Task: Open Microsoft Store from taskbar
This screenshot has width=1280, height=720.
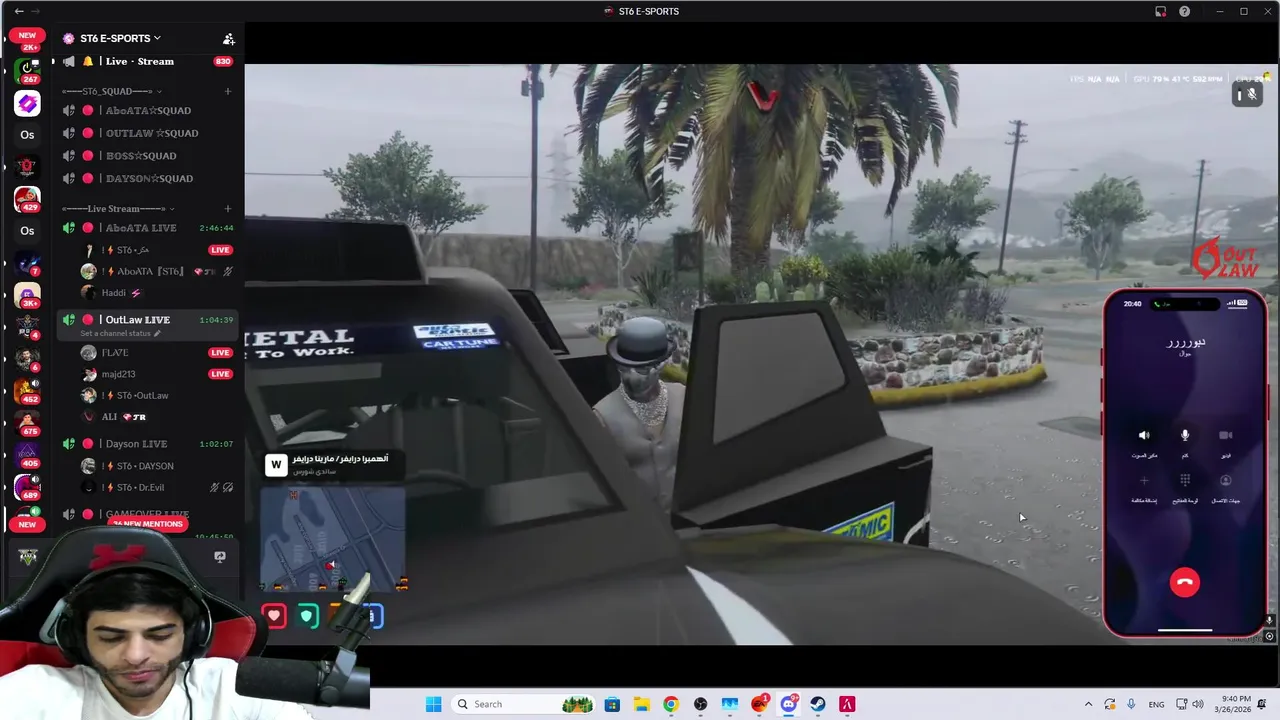Action: [x=612, y=704]
